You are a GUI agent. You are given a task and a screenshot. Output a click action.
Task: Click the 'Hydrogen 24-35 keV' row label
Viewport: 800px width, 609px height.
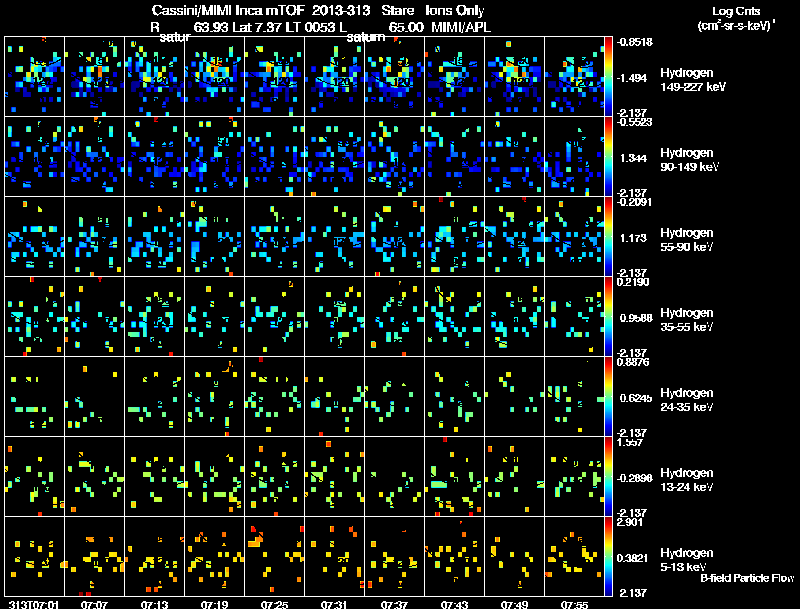coord(687,400)
